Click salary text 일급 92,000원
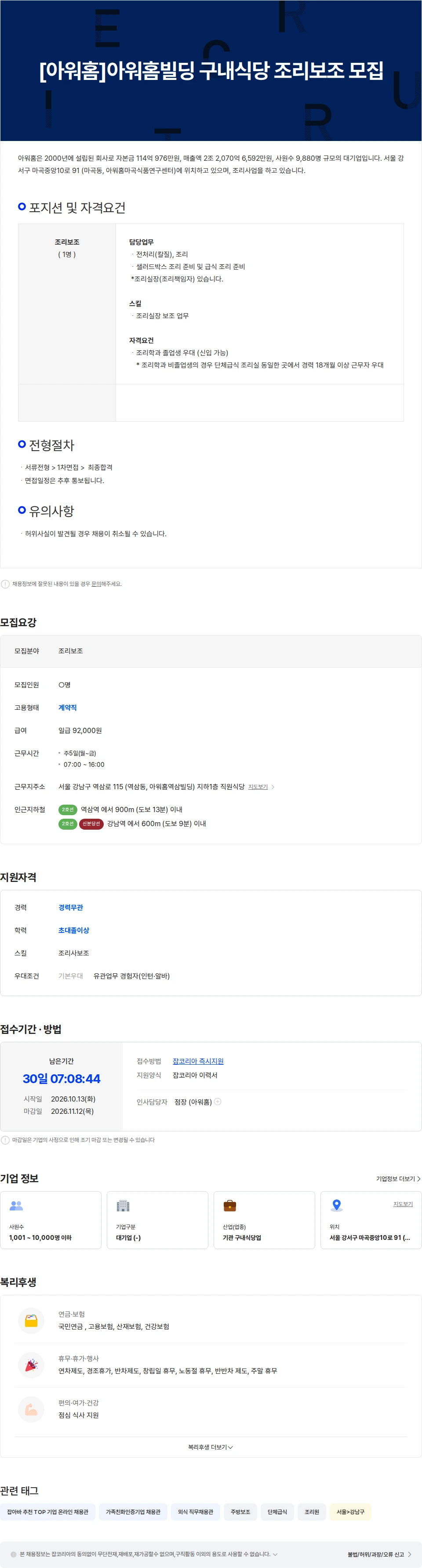The image size is (422, 1568). (80, 730)
